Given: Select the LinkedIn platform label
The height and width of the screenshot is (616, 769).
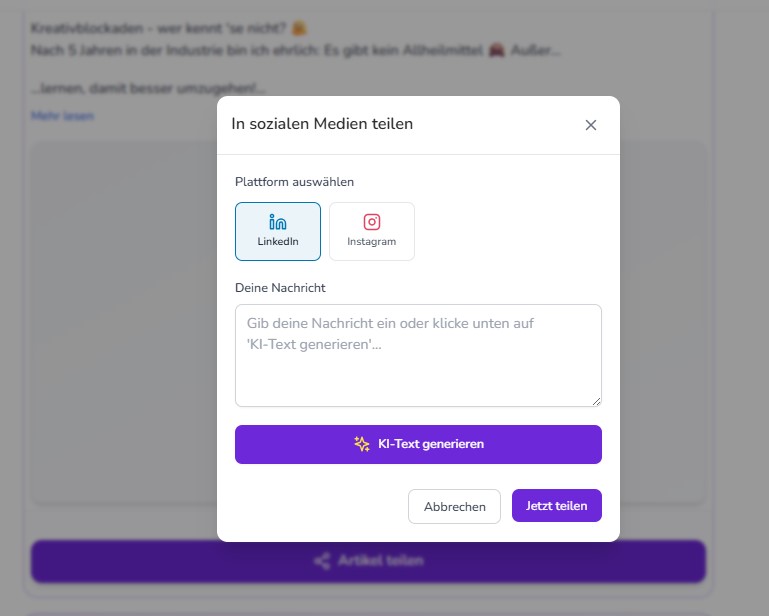Looking at the screenshot, I should pos(278,241).
